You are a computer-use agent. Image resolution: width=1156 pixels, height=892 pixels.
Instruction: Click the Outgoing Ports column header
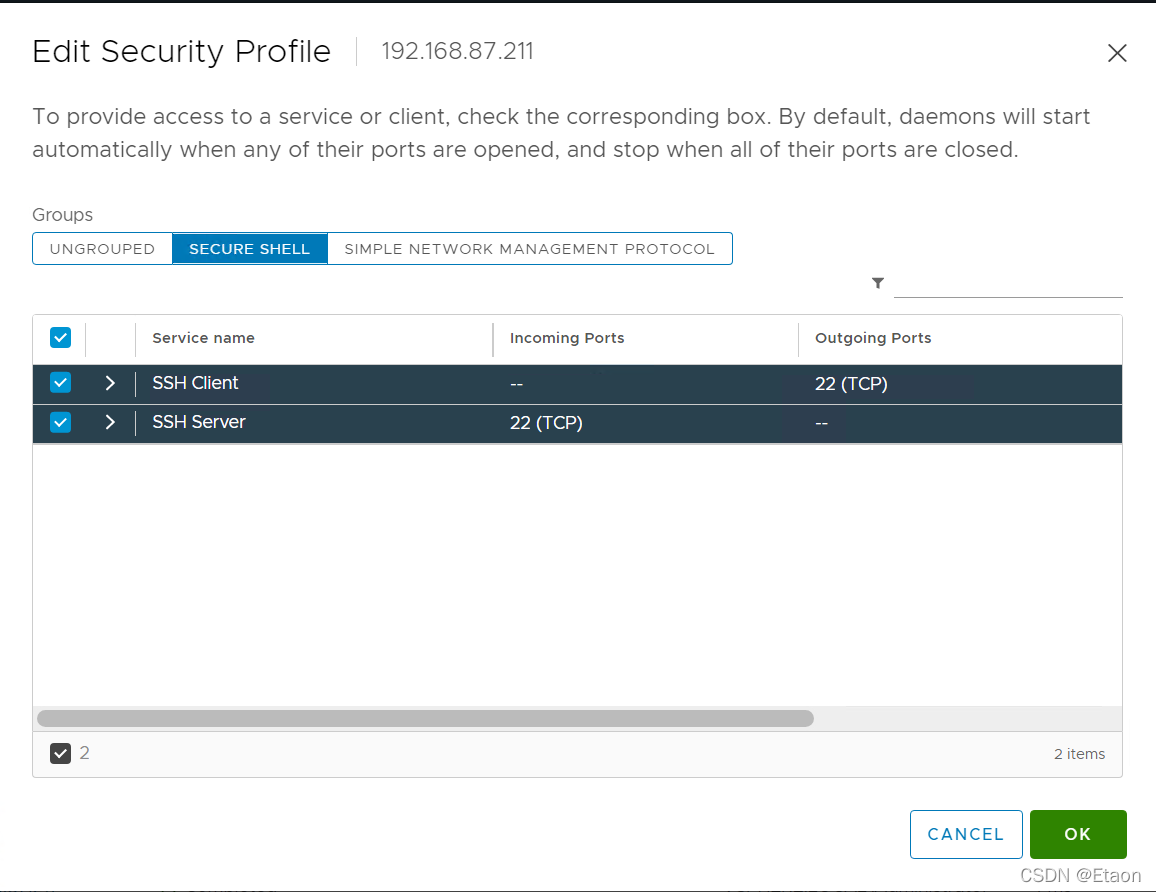coord(873,338)
